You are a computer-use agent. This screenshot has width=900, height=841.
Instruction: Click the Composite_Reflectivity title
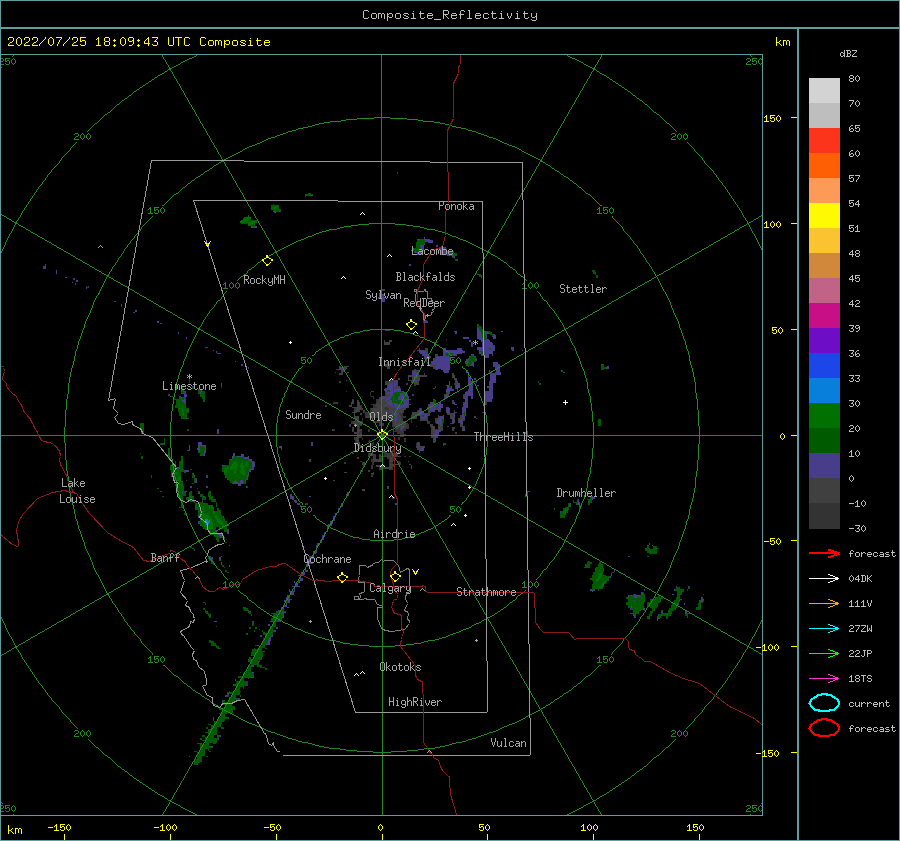[450, 15]
